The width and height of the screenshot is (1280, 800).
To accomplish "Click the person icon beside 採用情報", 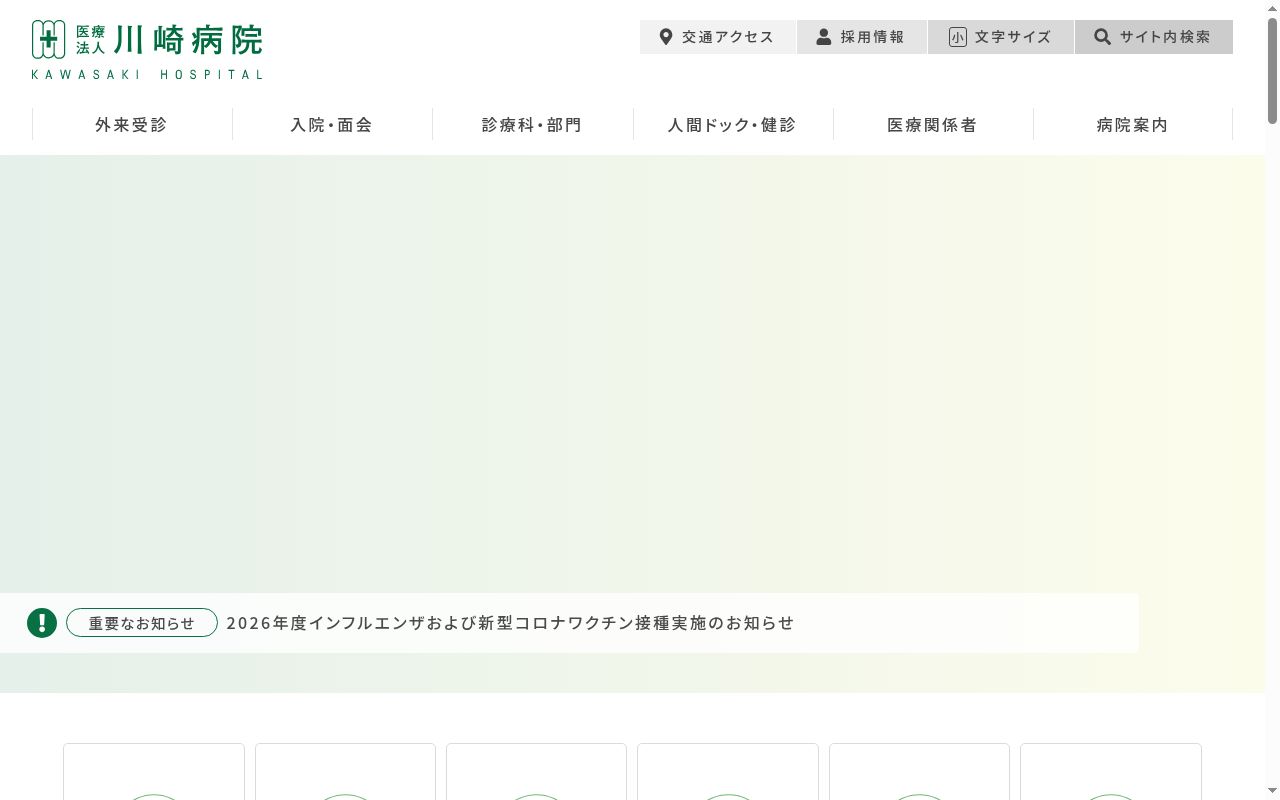I will tap(824, 37).
